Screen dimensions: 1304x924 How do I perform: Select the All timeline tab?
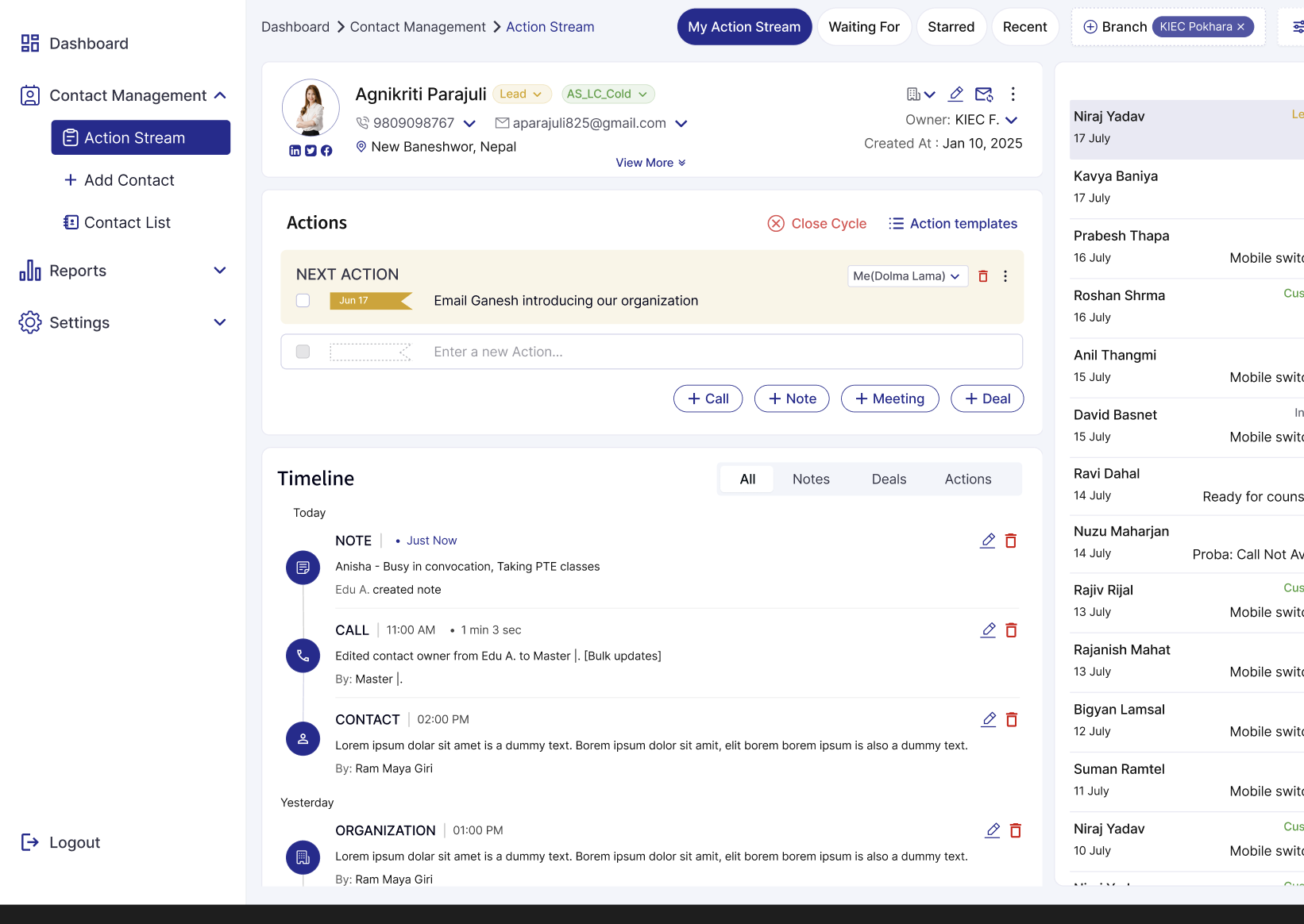(x=747, y=479)
